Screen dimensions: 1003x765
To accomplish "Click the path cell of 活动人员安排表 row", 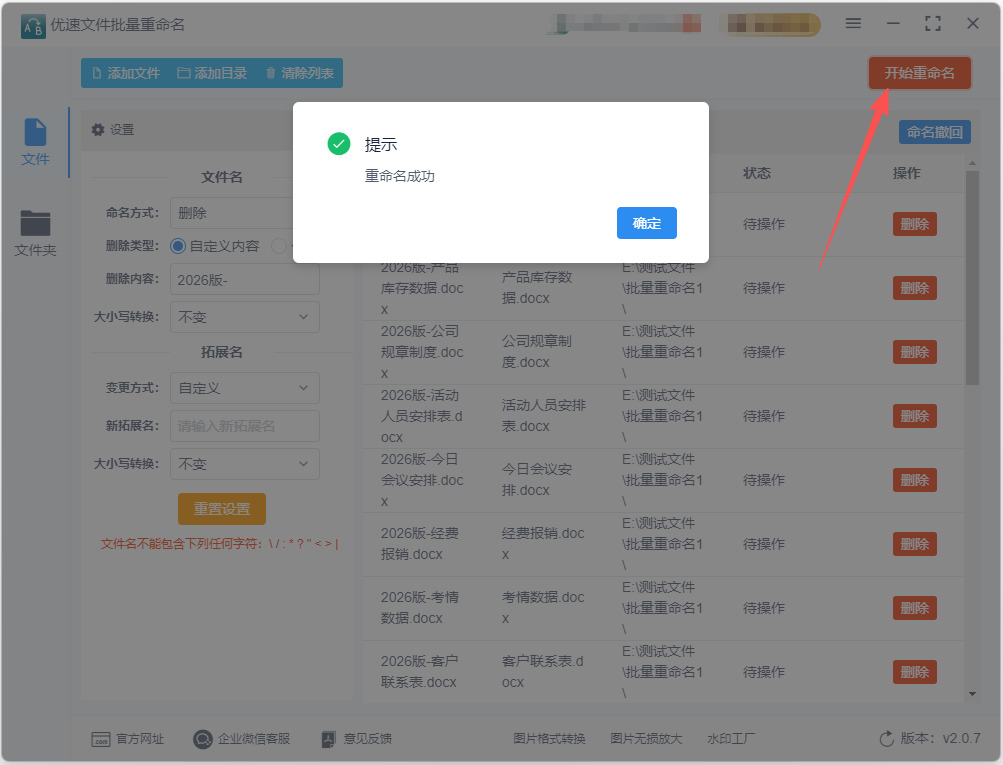I will (x=661, y=416).
